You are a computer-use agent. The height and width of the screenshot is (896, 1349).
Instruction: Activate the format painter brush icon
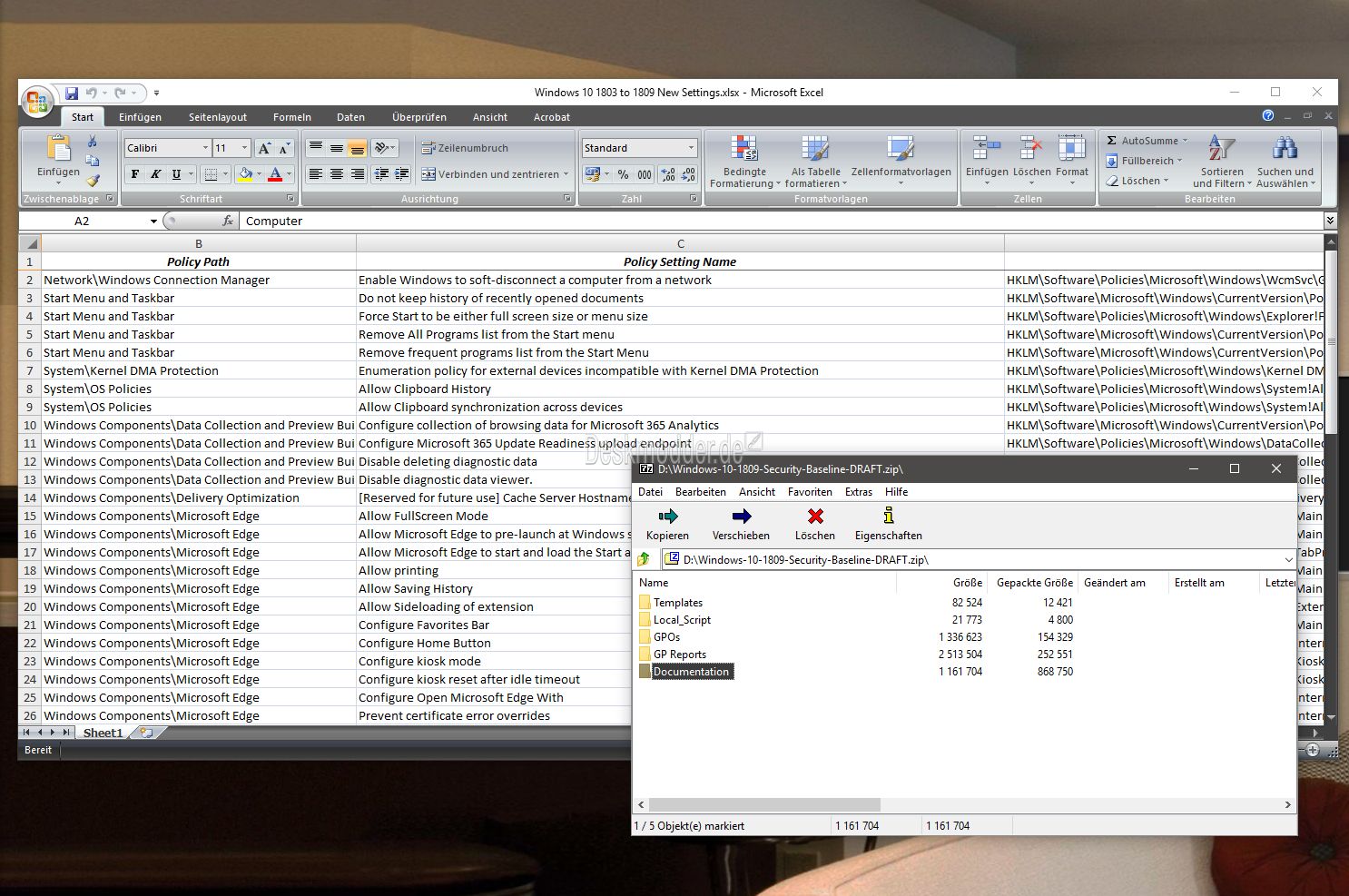coord(92,180)
